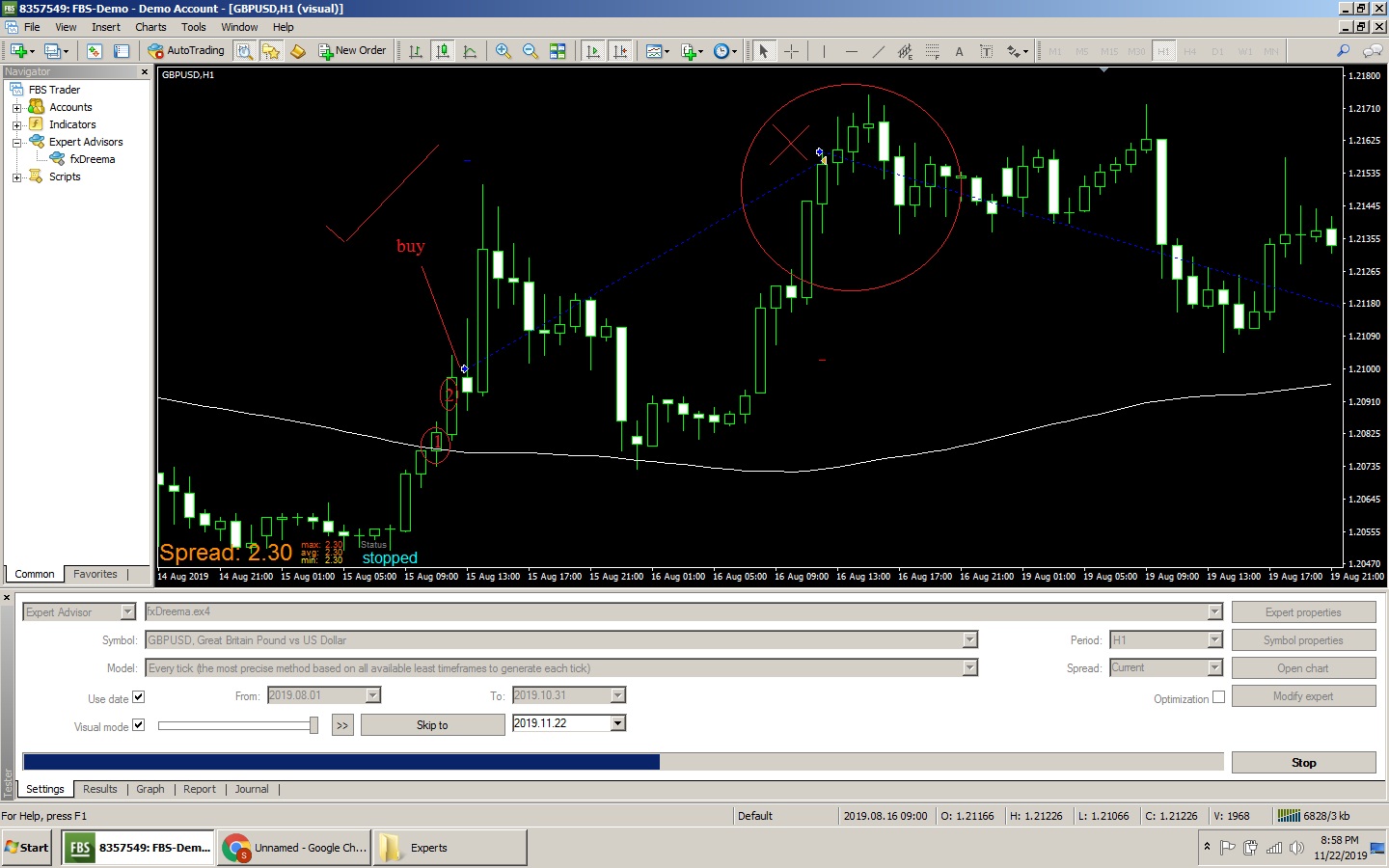The height and width of the screenshot is (868, 1389).
Task: Open the File menu
Action: coord(32,27)
